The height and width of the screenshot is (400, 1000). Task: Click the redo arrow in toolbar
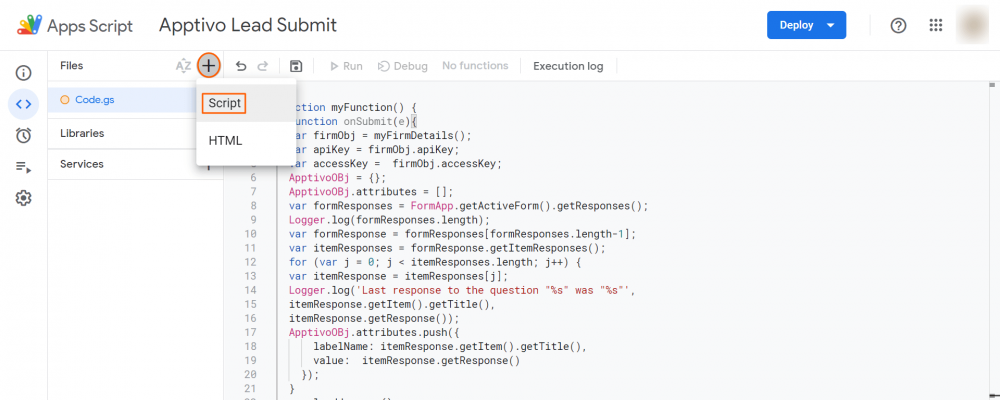pyautogui.click(x=263, y=66)
